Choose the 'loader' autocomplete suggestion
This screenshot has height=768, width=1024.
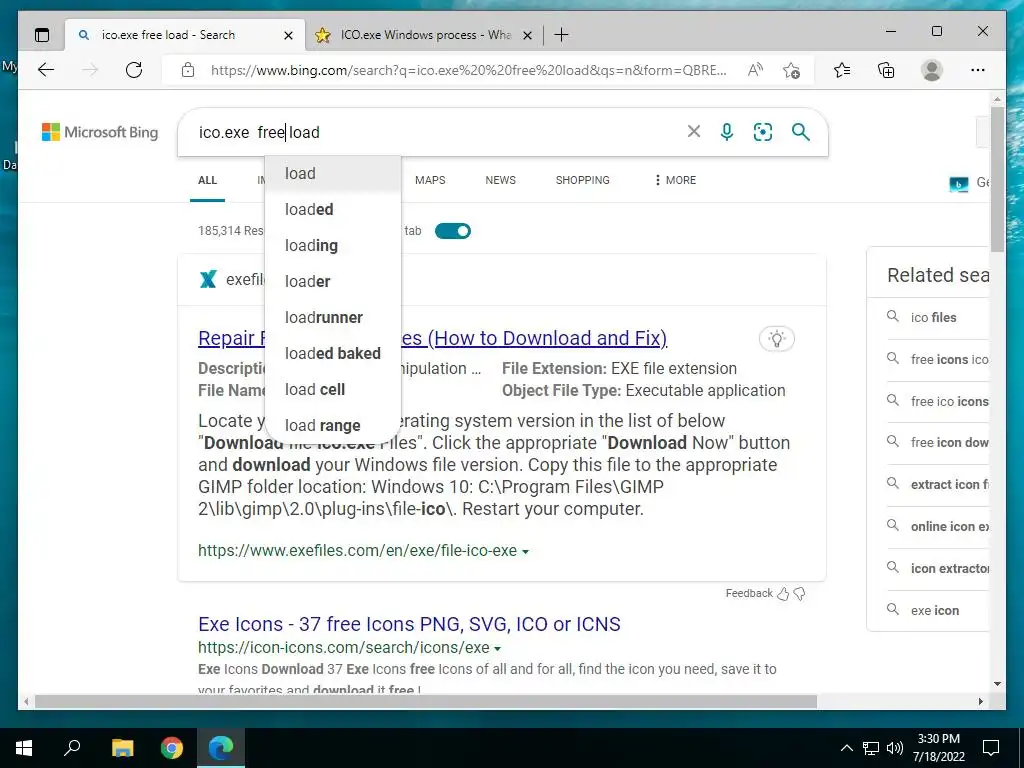(x=333, y=281)
